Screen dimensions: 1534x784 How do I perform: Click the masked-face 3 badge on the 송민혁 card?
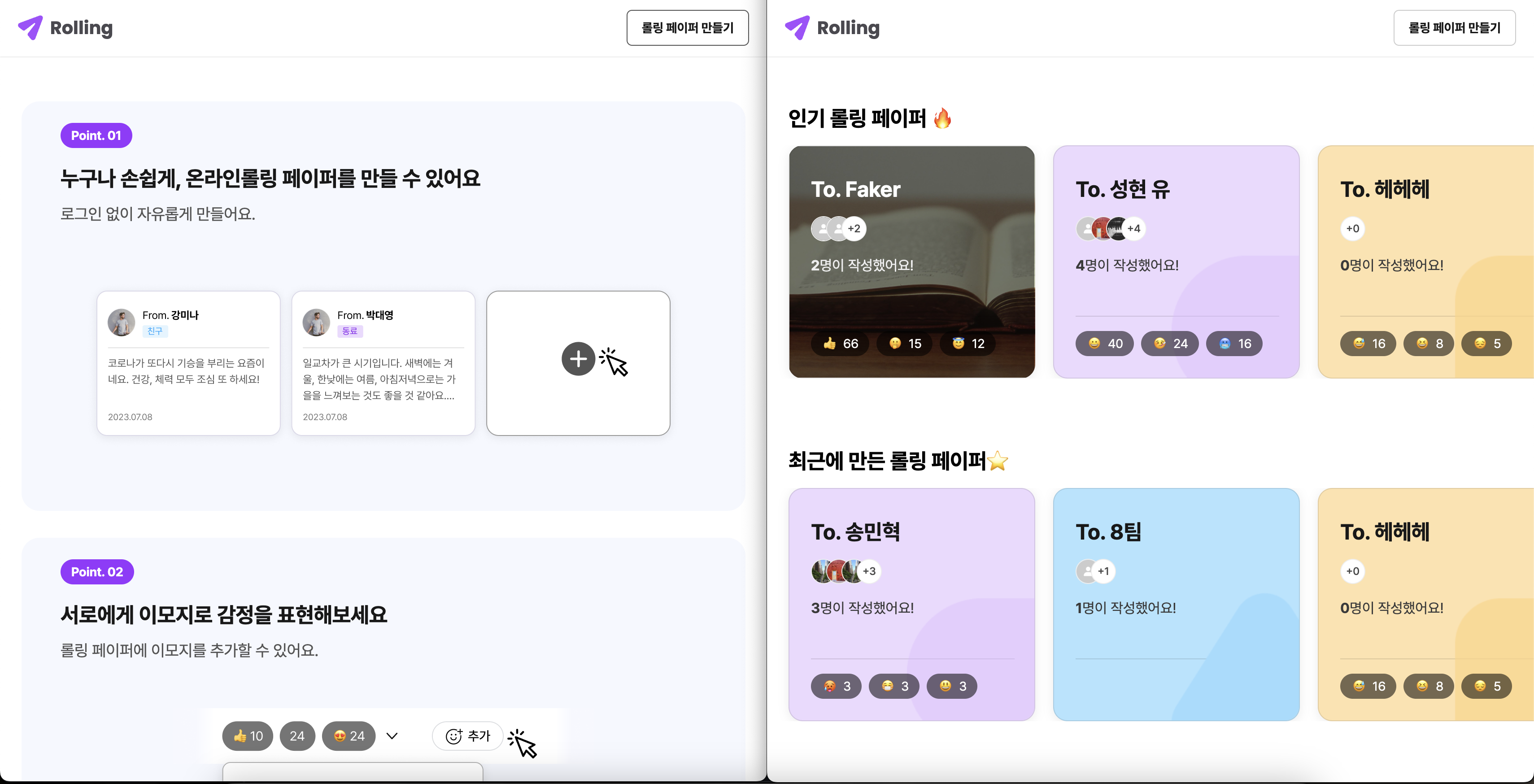894,686
